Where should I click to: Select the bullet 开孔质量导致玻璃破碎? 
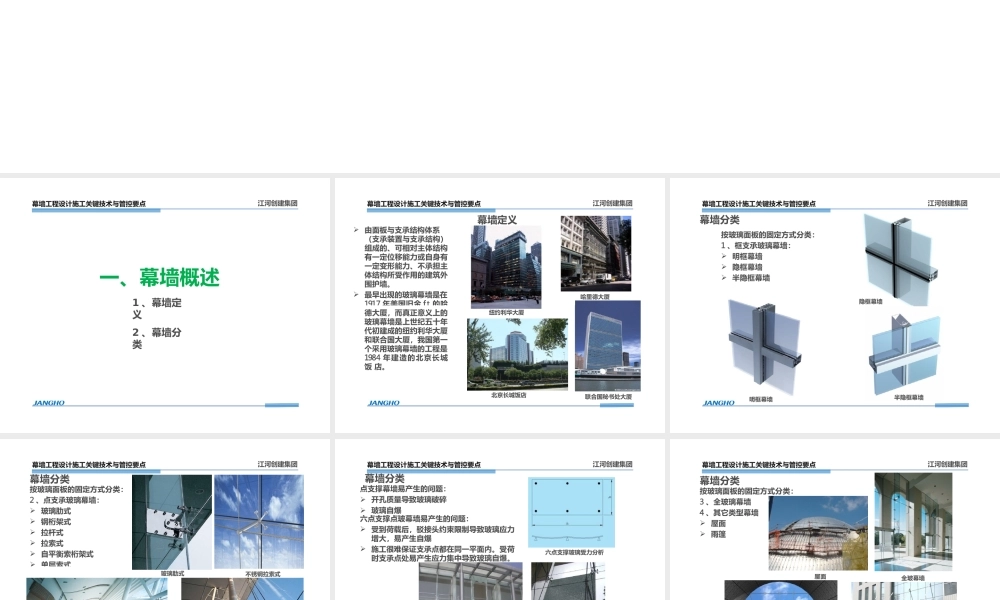(x=409, y=500)
